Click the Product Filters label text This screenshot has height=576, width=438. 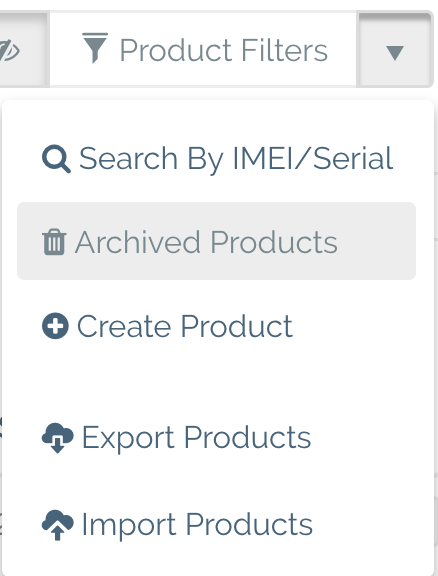224,50
